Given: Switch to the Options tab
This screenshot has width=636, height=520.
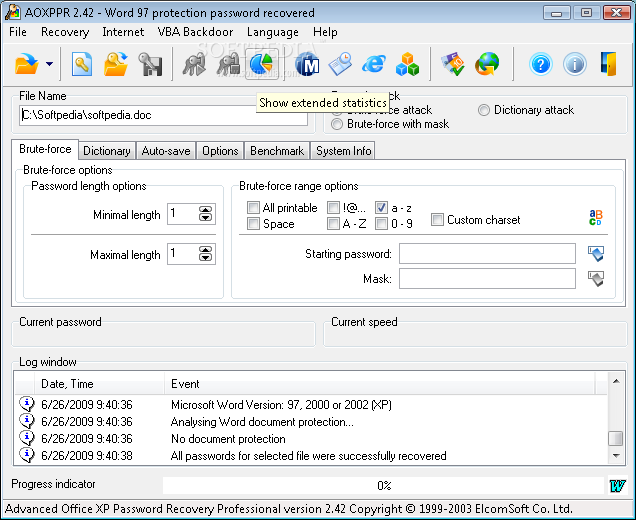Looking at the screenshot, I should [x=220, y=151].
